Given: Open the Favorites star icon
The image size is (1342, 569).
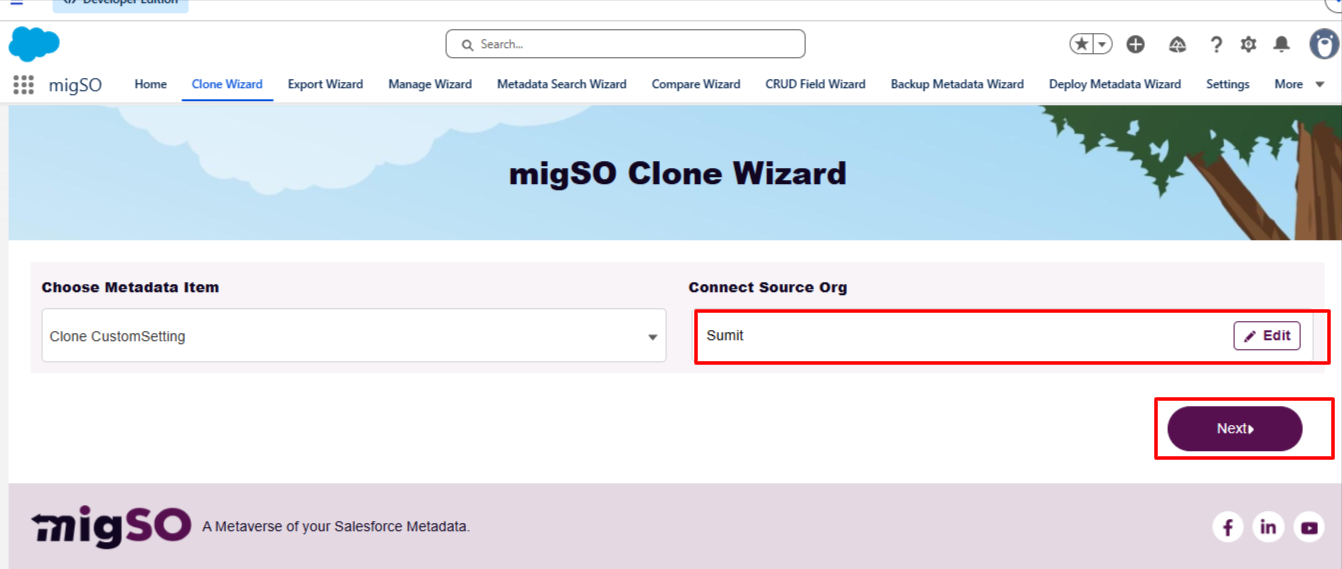Looking at the screenshot, I should click(x=1081, y=44).
